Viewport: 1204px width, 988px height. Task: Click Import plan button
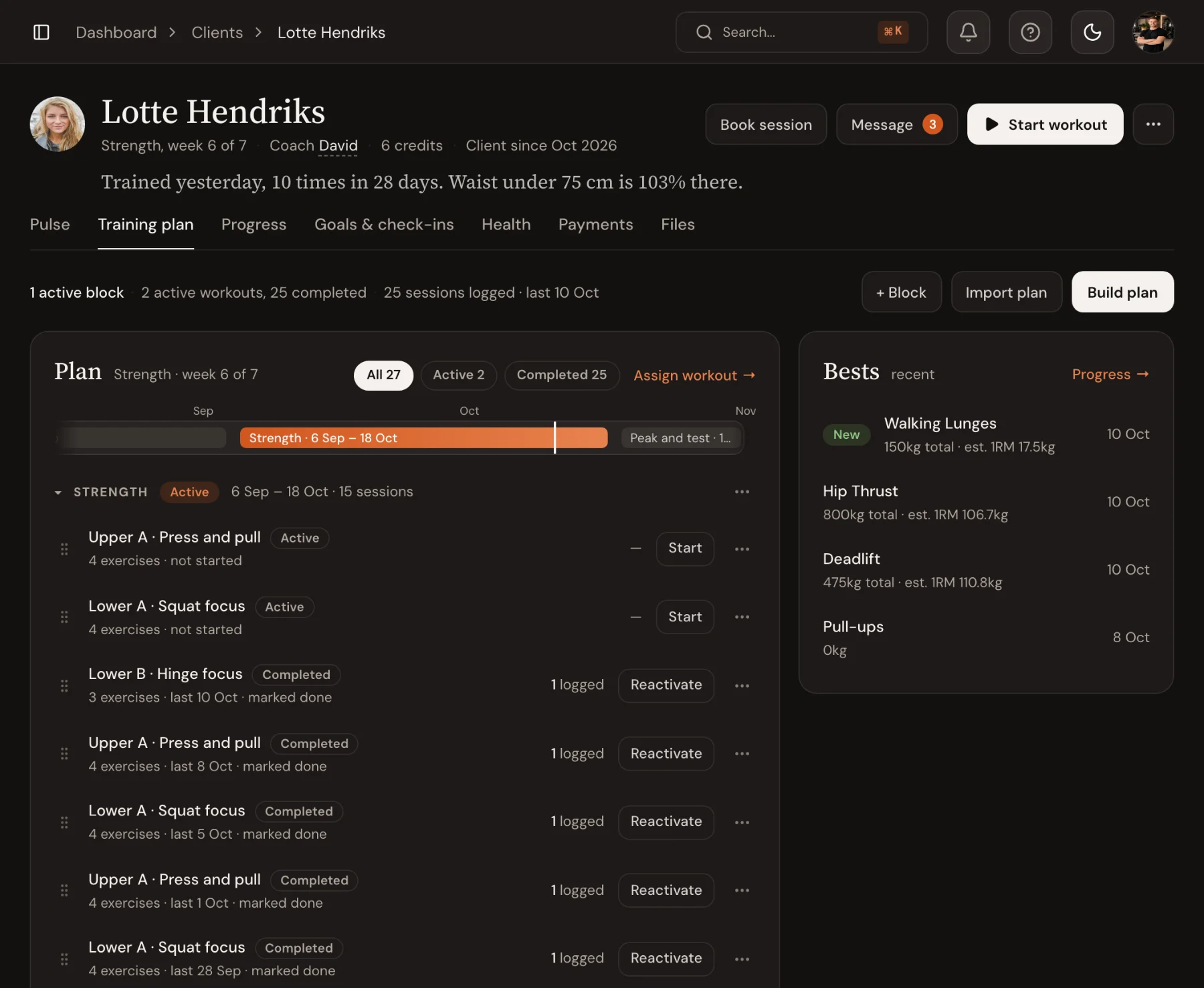1006,292
